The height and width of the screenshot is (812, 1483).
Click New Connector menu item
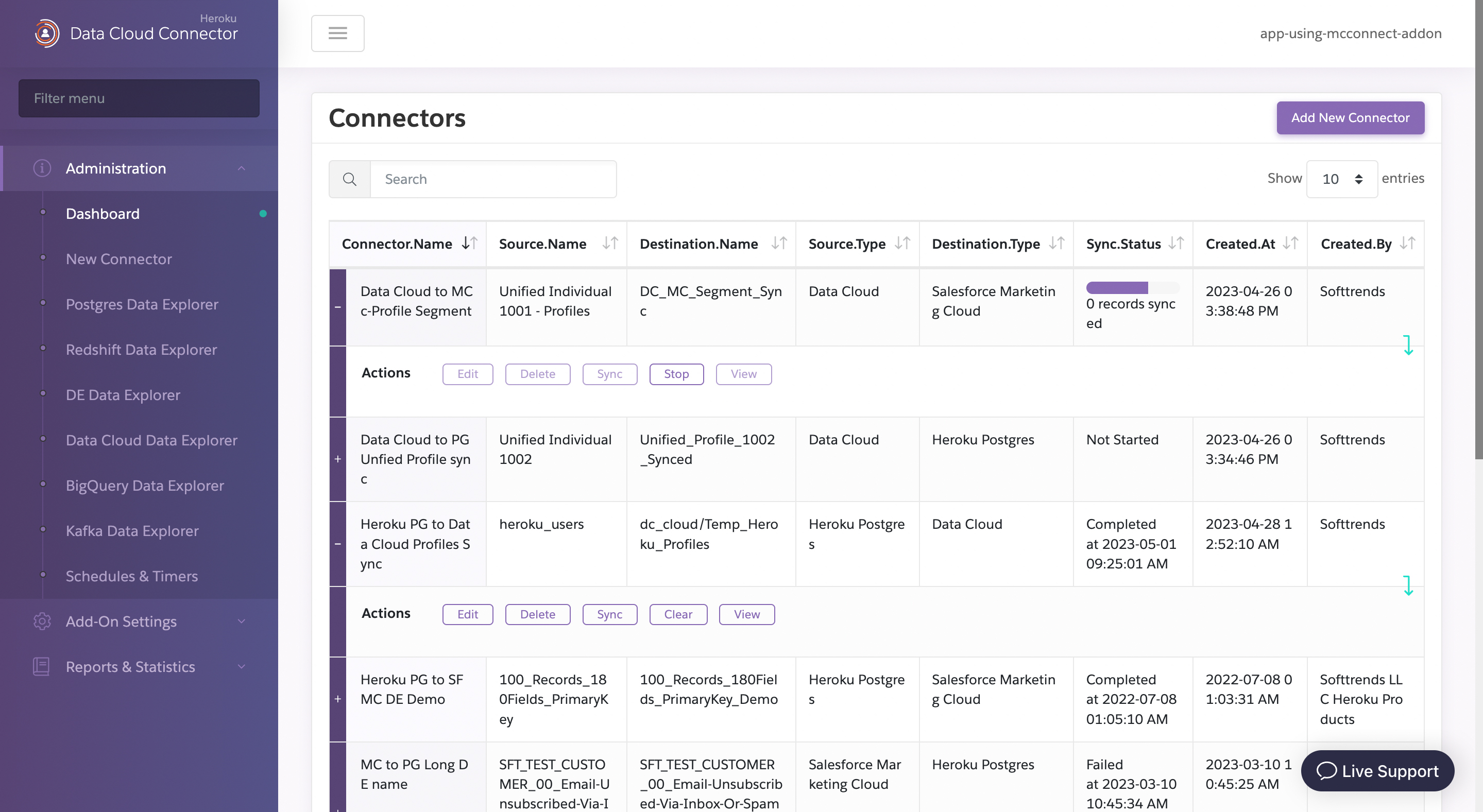[x=119, y=259]
